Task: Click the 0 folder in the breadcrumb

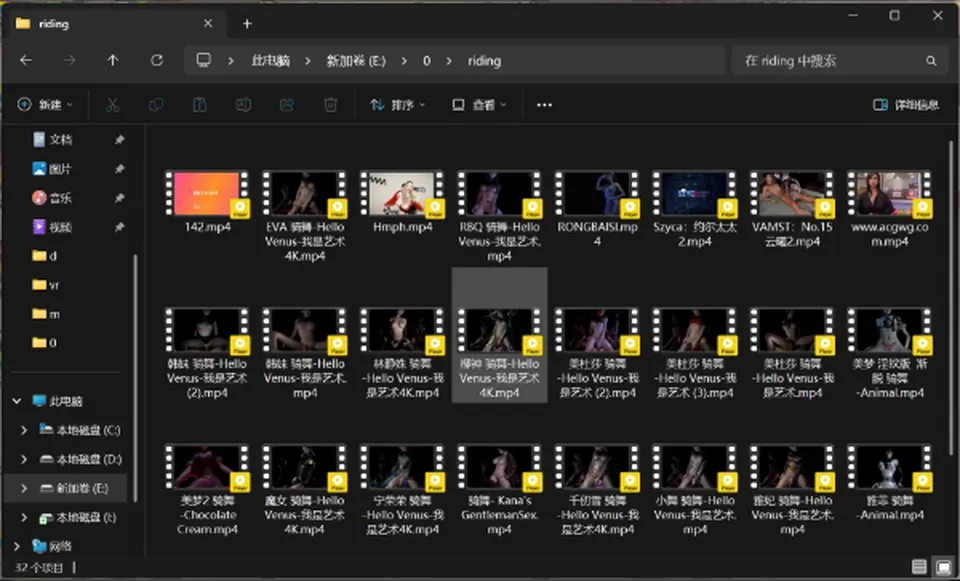Action: (x=427, y=61)
